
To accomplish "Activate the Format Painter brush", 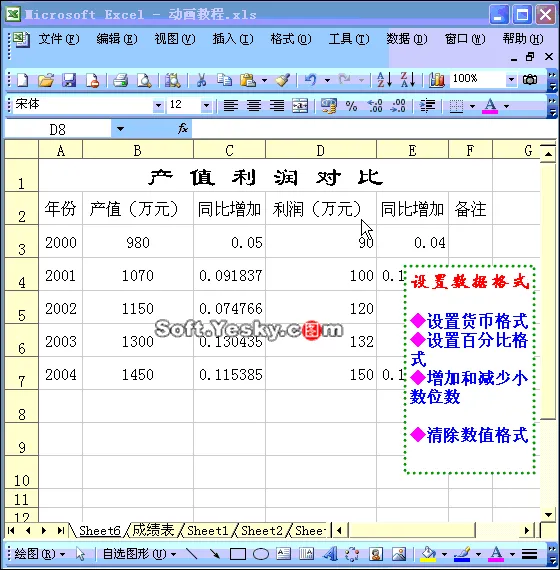I will pyautogui.click(x=282, y=80).
